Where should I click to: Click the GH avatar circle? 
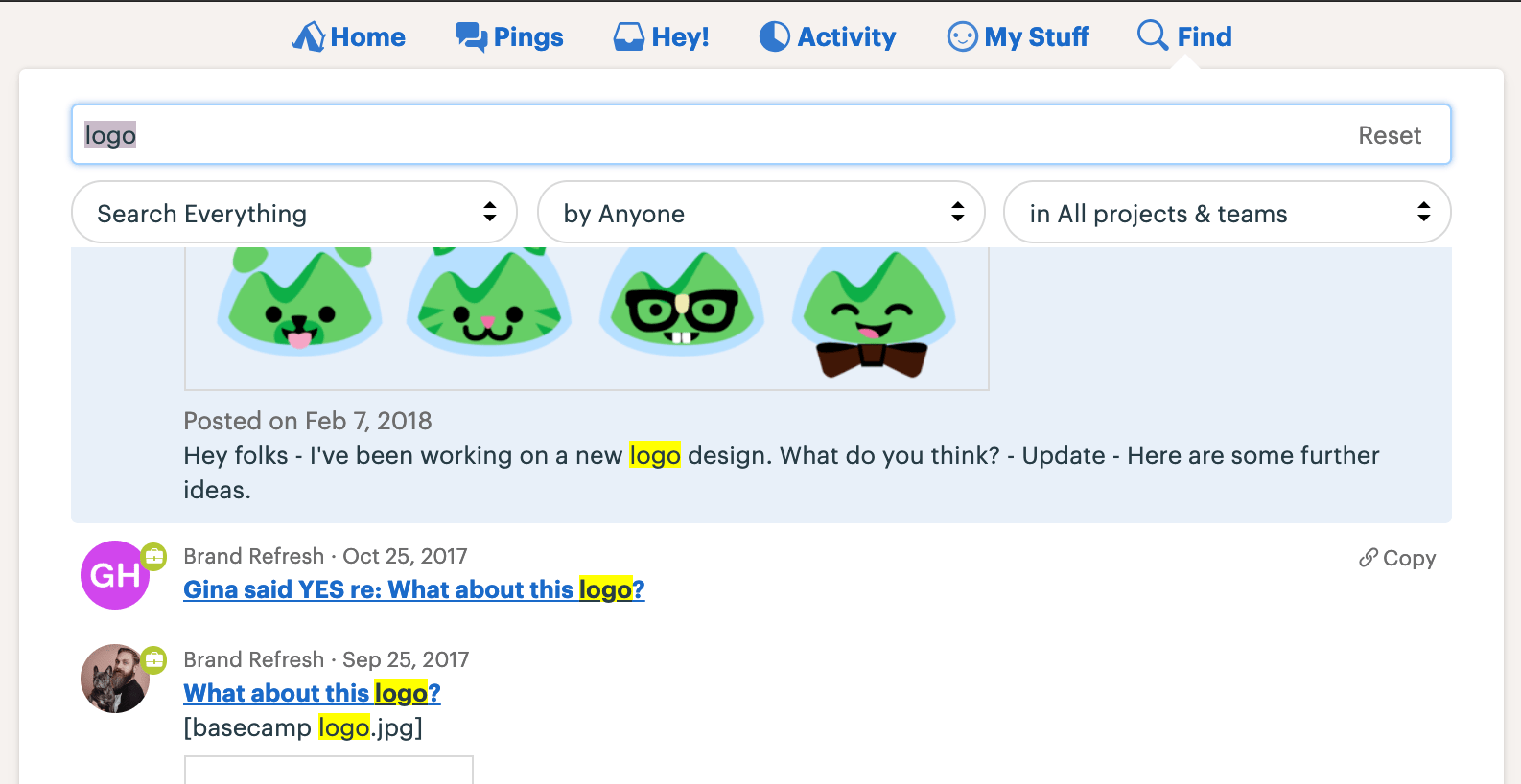[x=115, y=575]
